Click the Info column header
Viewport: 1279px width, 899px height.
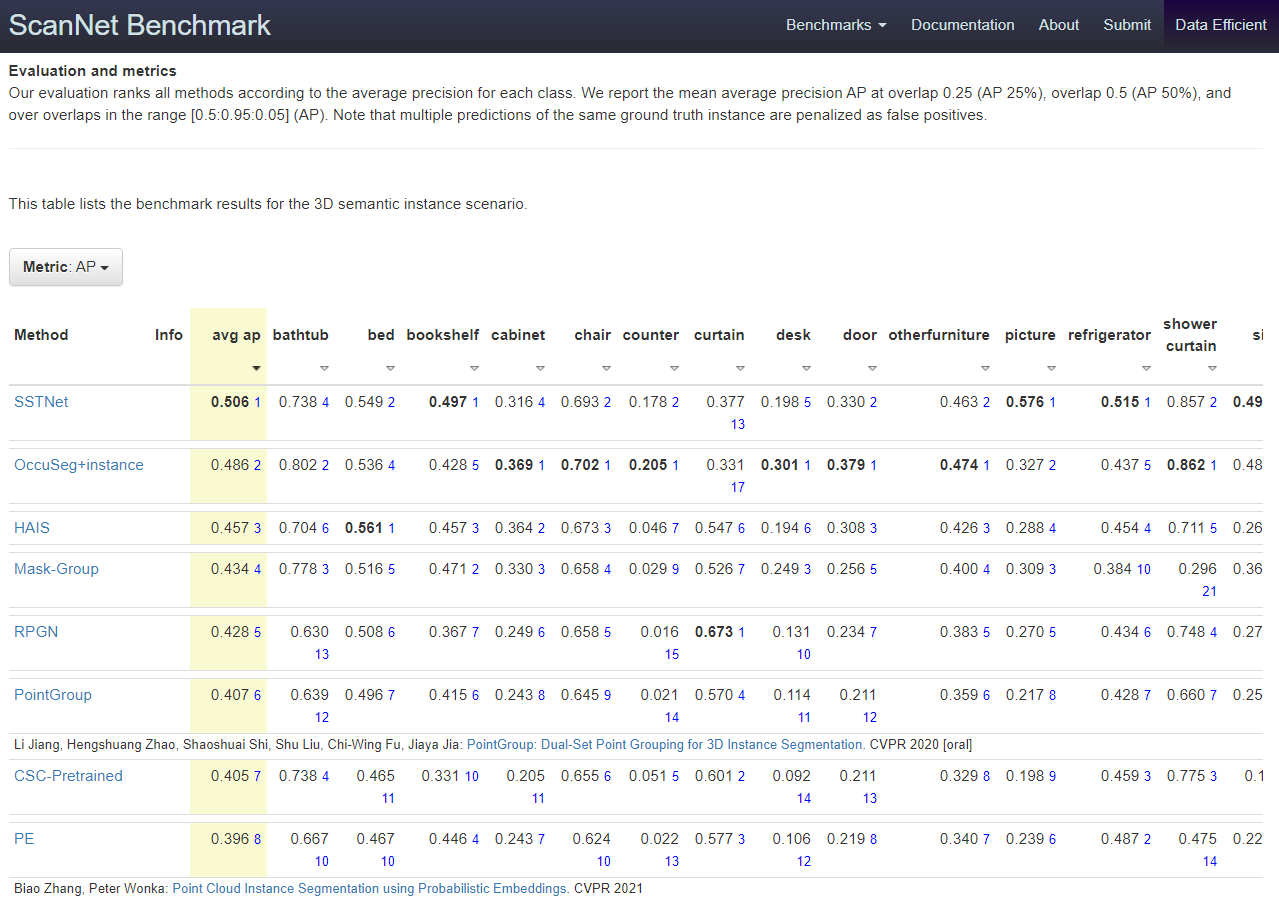169,335
